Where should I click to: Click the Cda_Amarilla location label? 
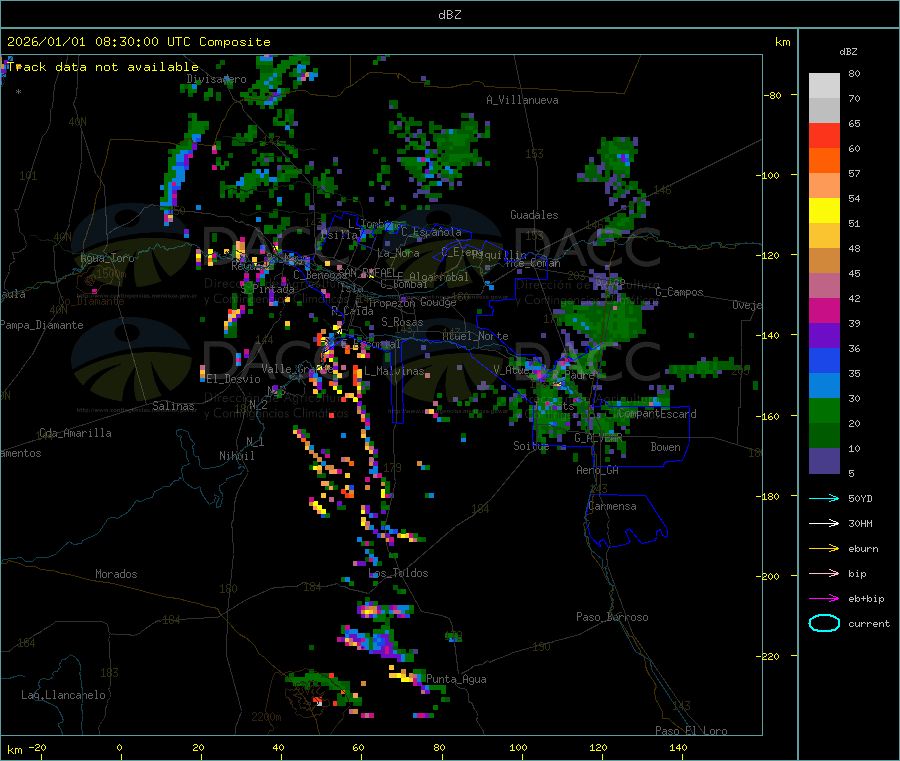75,433
